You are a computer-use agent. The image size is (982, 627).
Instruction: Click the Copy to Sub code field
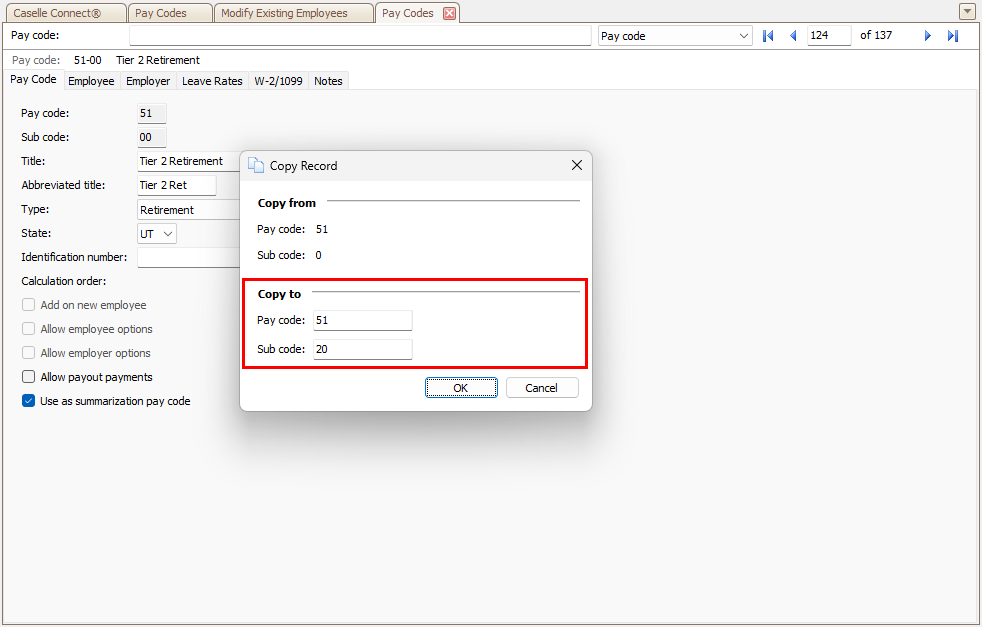click(362, 350)
